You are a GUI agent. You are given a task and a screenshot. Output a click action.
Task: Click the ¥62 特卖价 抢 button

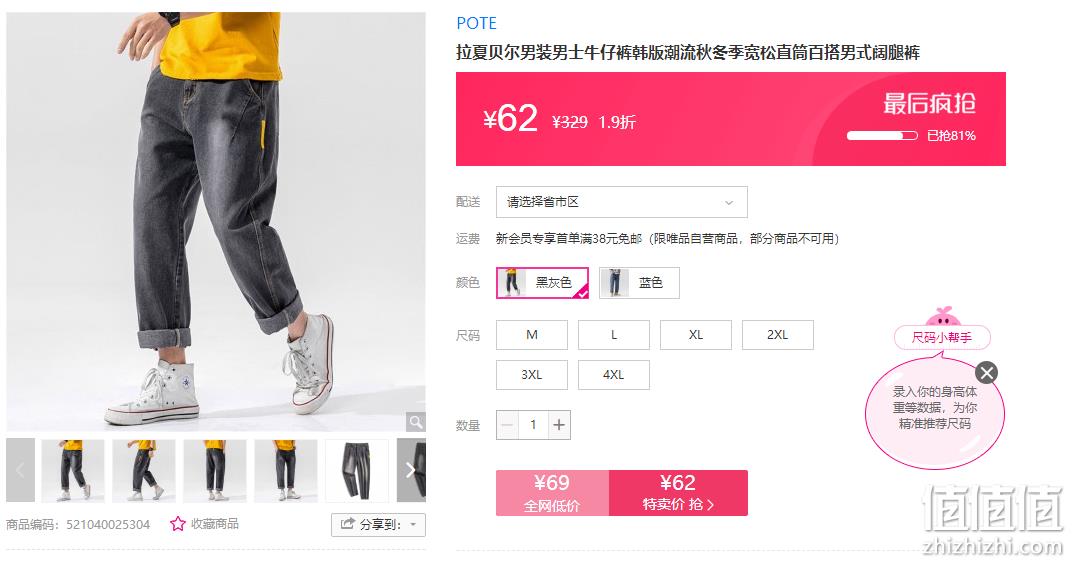[678, 493]
